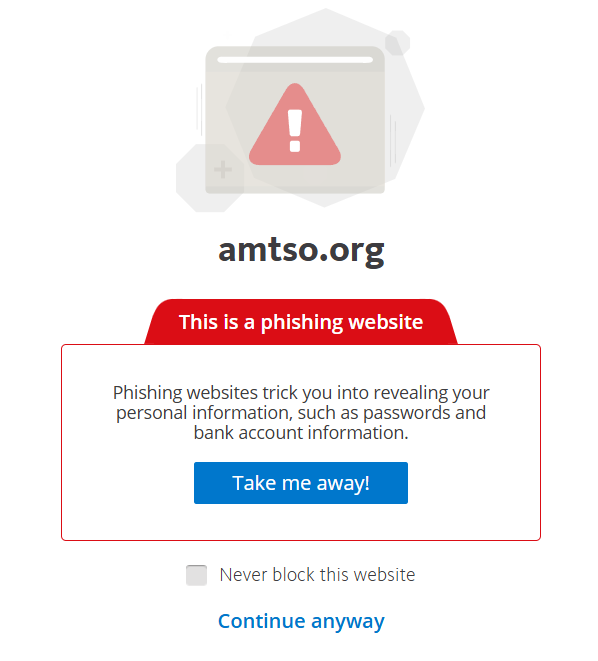598x661 pixels.
Task: Click the vertical motion lines right of the browser graphic
Action: 393,140
